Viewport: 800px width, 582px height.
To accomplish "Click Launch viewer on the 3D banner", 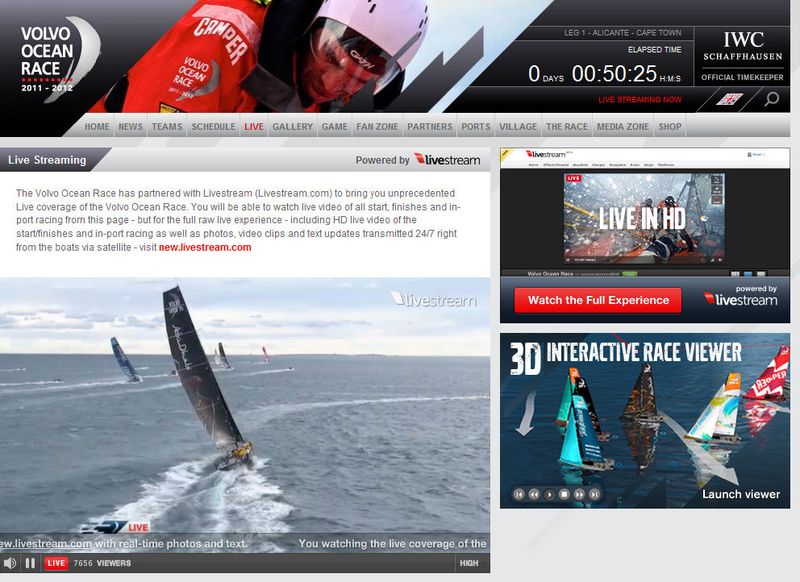I will point(741,494).
